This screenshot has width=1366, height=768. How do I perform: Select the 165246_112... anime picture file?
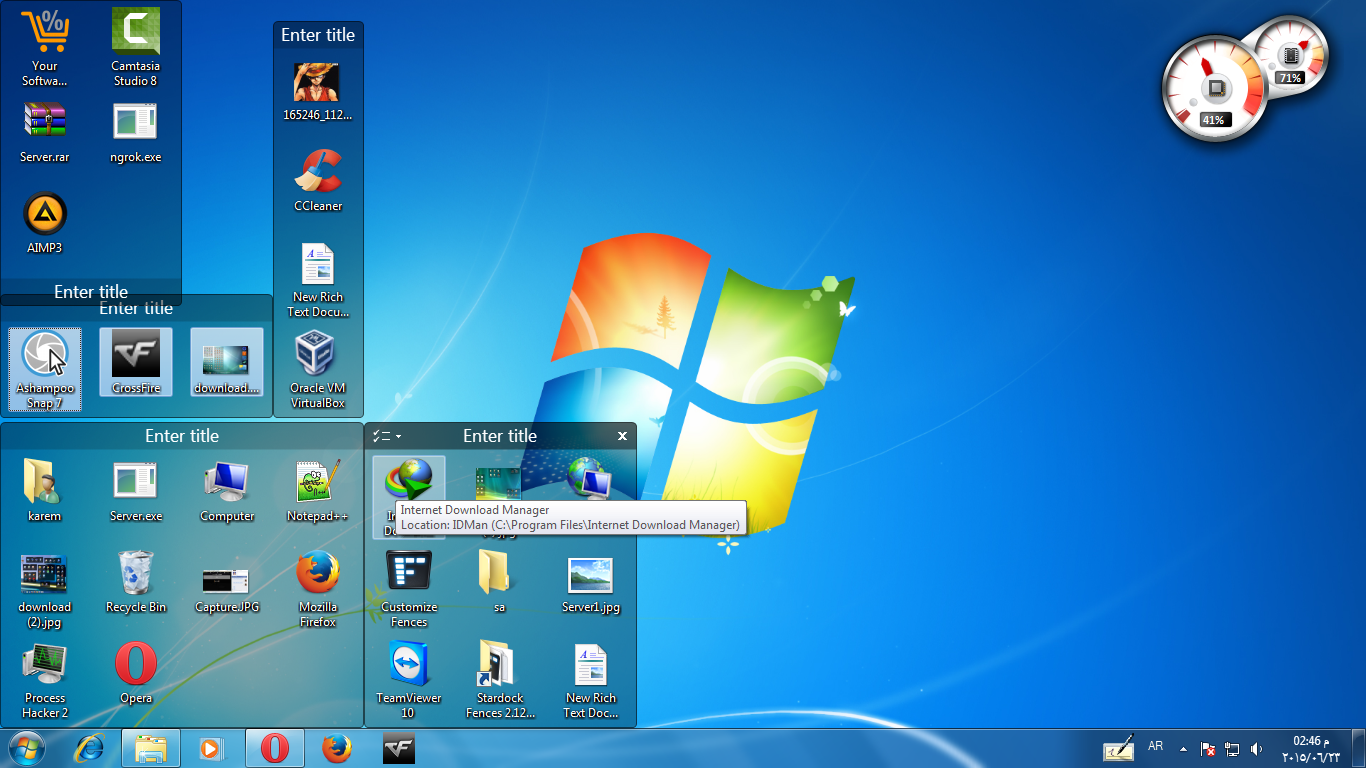318,91
